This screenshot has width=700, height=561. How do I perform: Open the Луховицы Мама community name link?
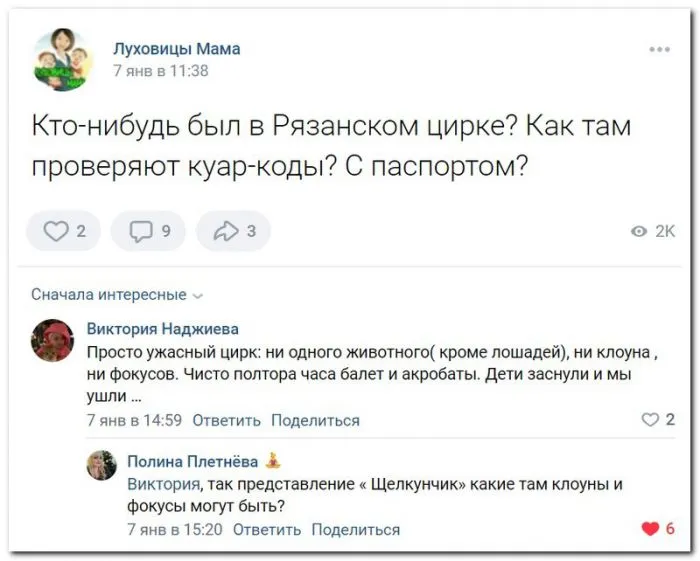click(x=176, y=48)
